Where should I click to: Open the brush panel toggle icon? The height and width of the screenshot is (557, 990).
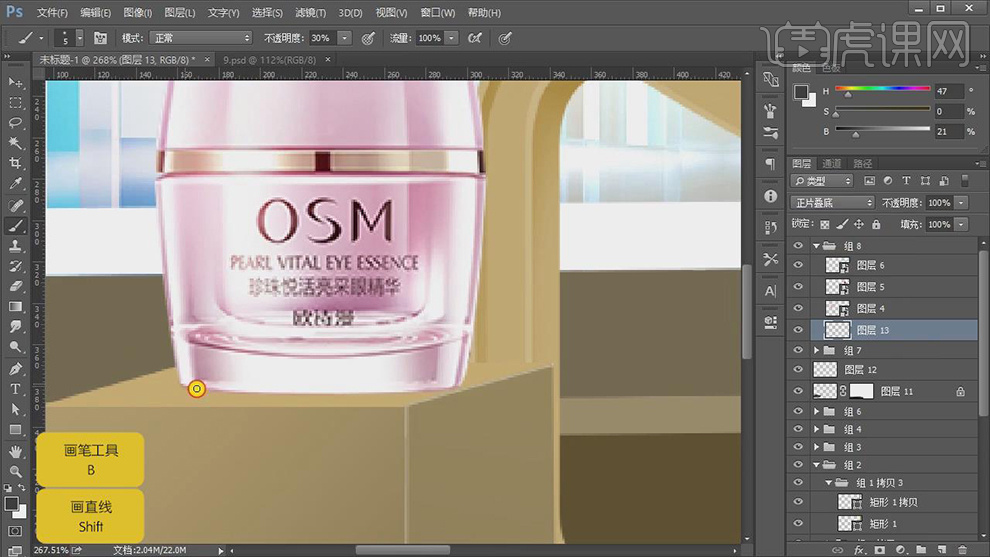point(100,38)
